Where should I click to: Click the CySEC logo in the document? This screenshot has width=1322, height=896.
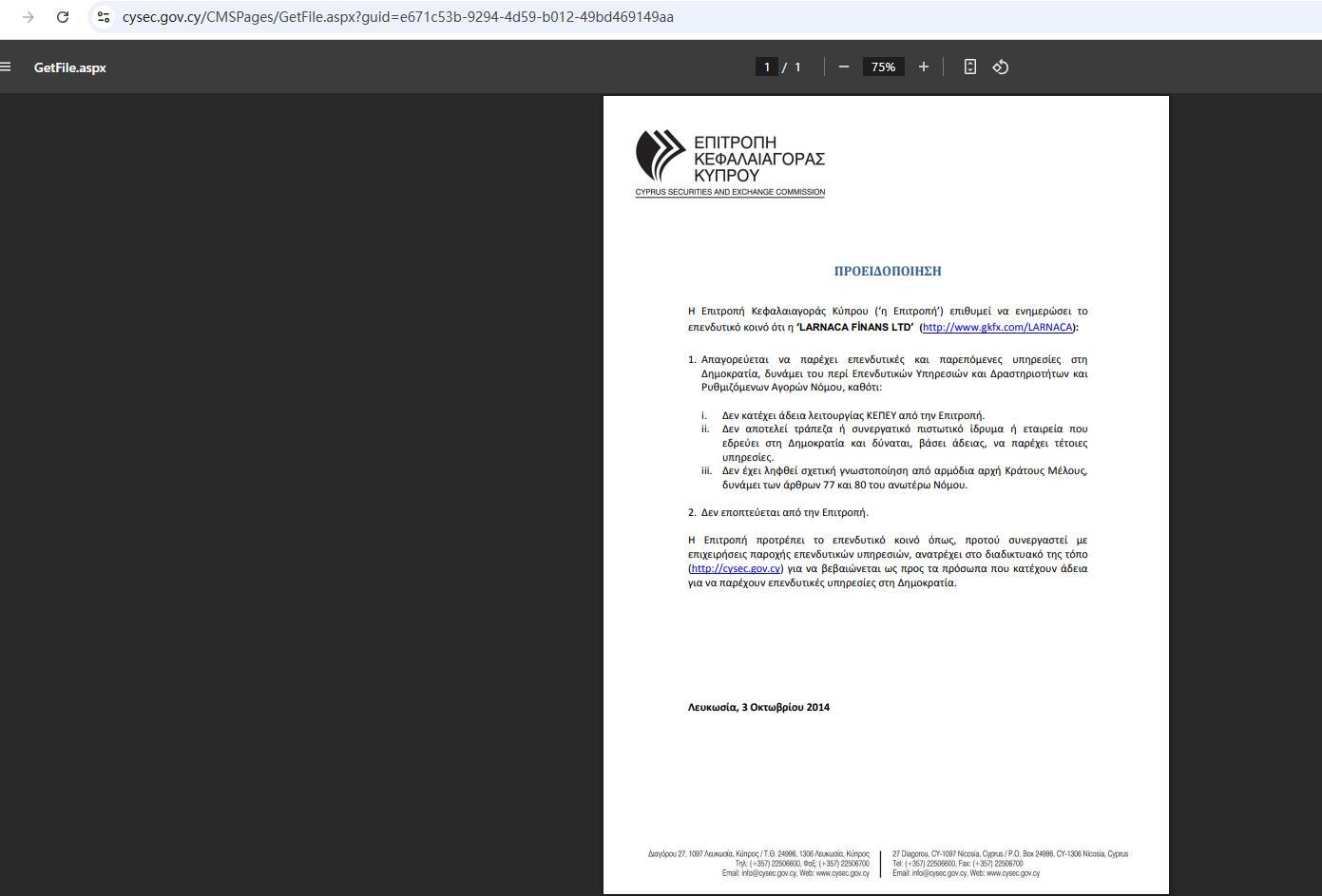730,162
